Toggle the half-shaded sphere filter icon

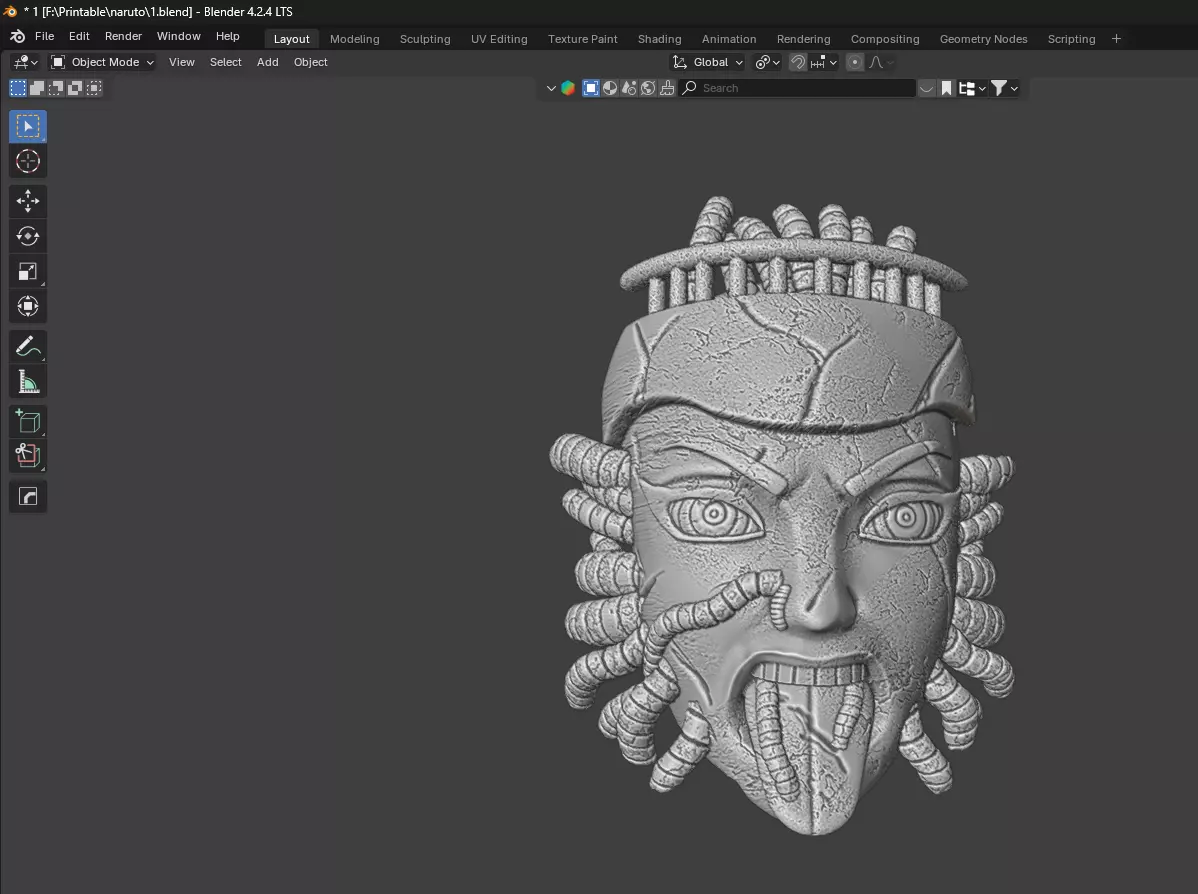click(610, 89)
